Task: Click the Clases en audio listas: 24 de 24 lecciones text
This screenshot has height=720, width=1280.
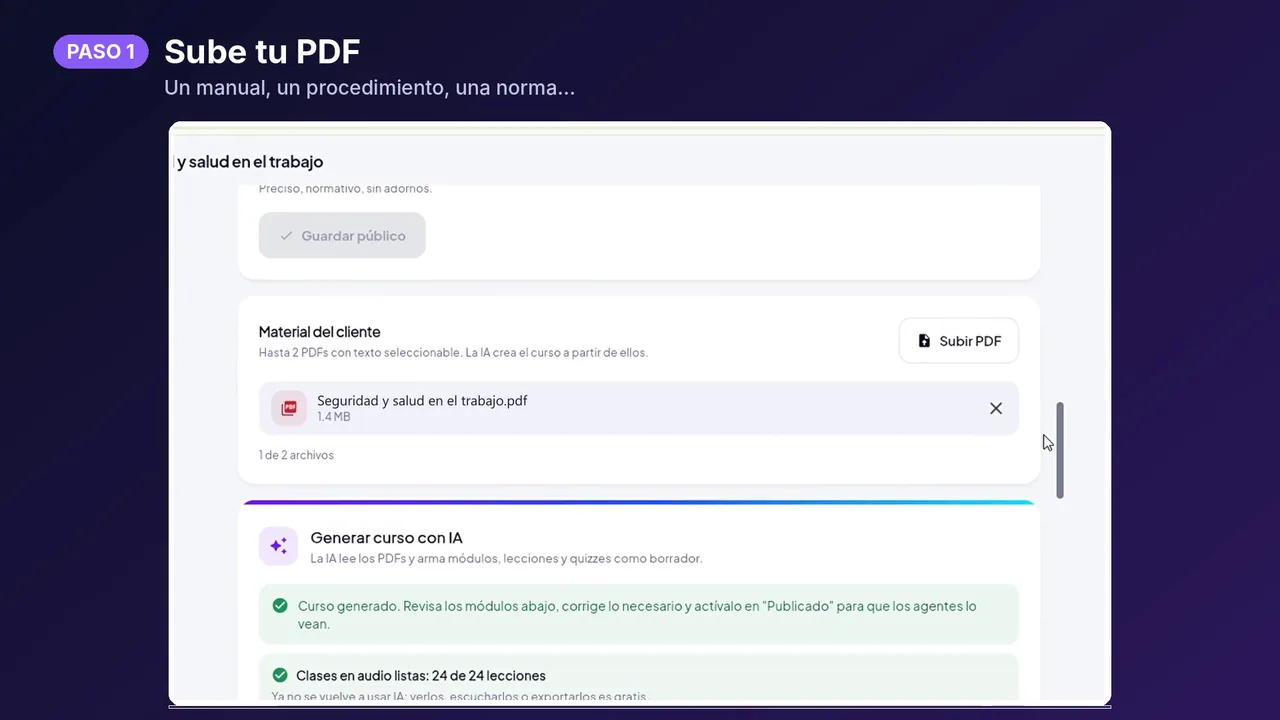Action: [x=421, y=676]
